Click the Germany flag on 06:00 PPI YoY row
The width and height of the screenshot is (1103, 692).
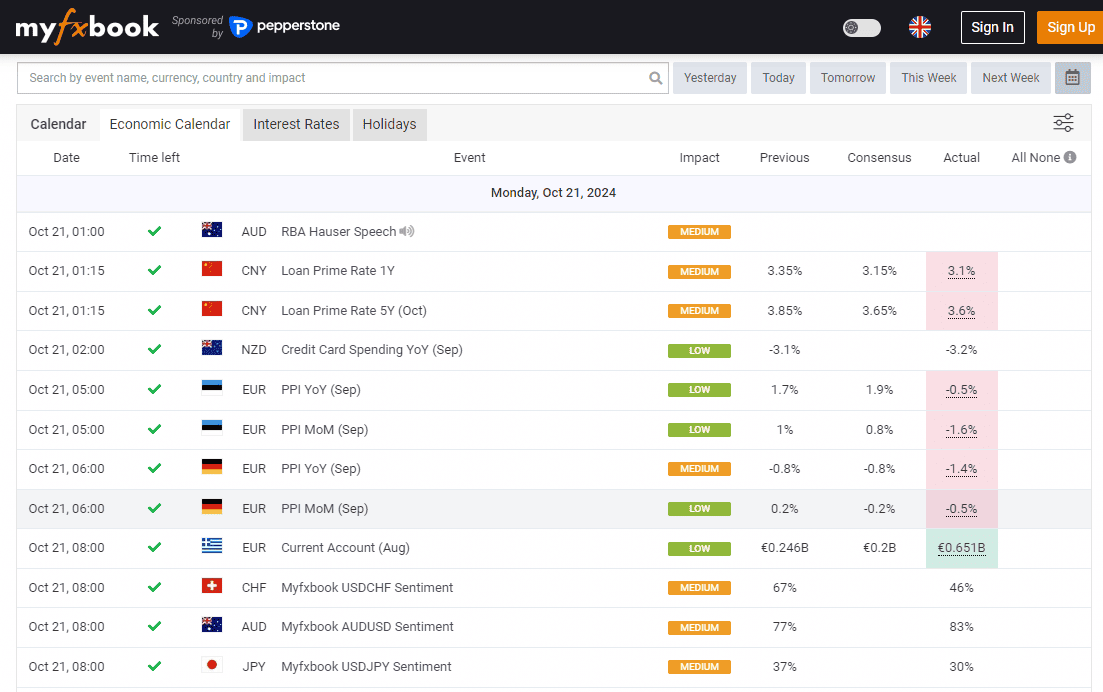(212, 466)
